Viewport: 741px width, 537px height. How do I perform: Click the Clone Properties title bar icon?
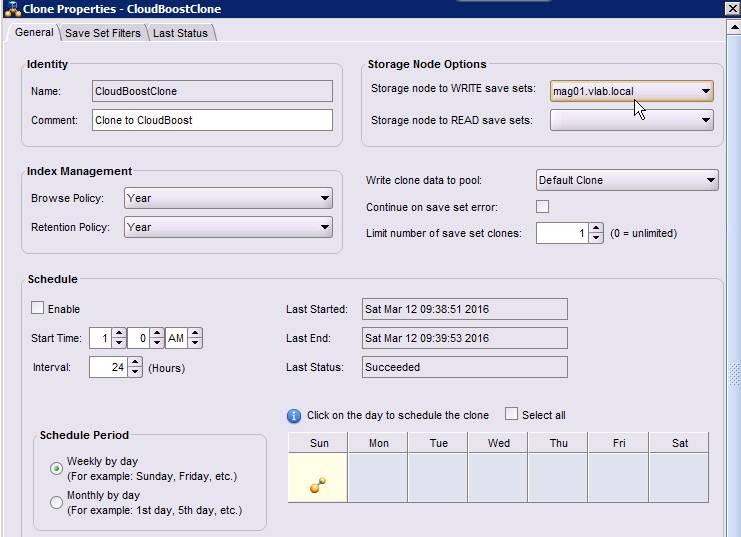point(12,9)
